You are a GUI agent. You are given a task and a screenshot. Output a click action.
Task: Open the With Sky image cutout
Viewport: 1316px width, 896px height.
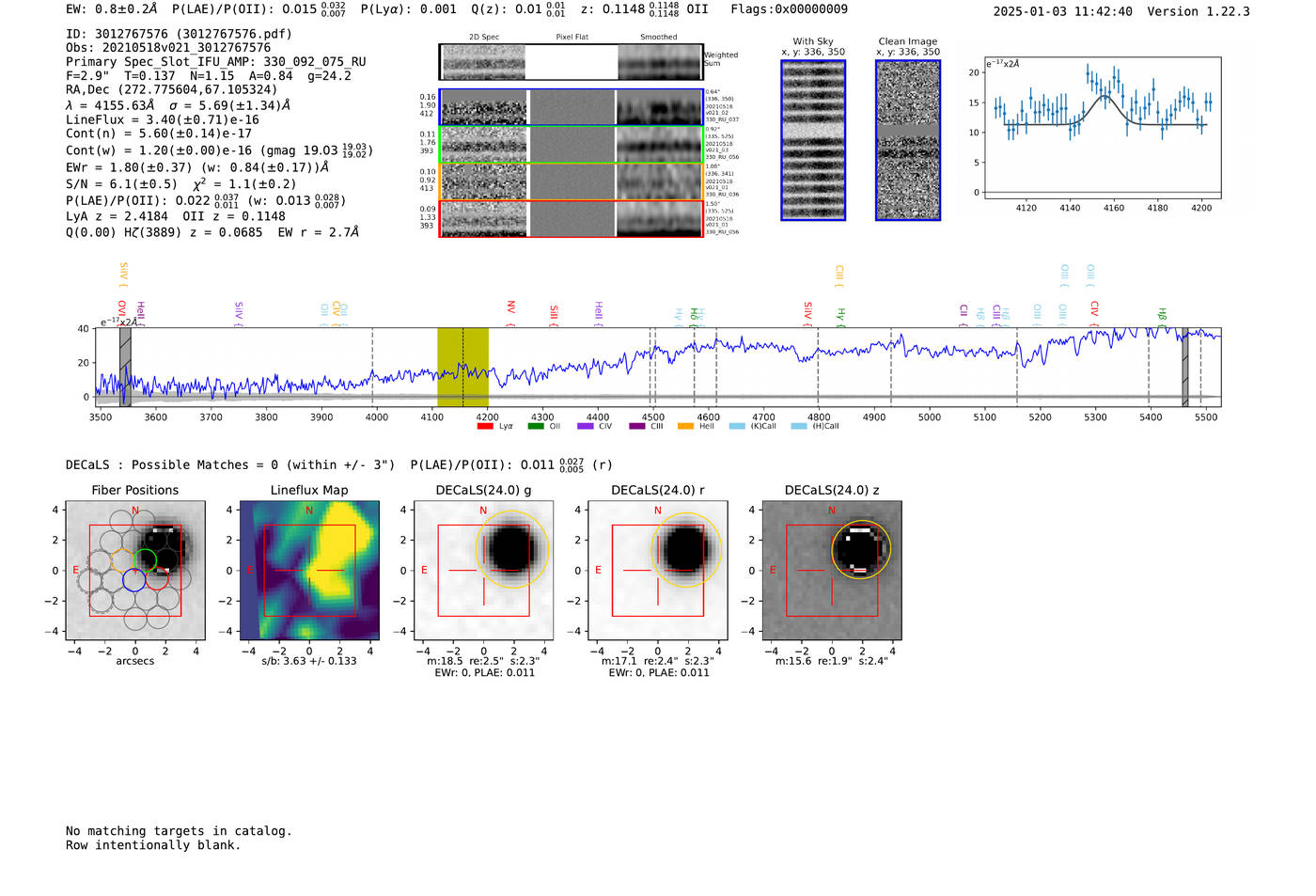[813, 140]
